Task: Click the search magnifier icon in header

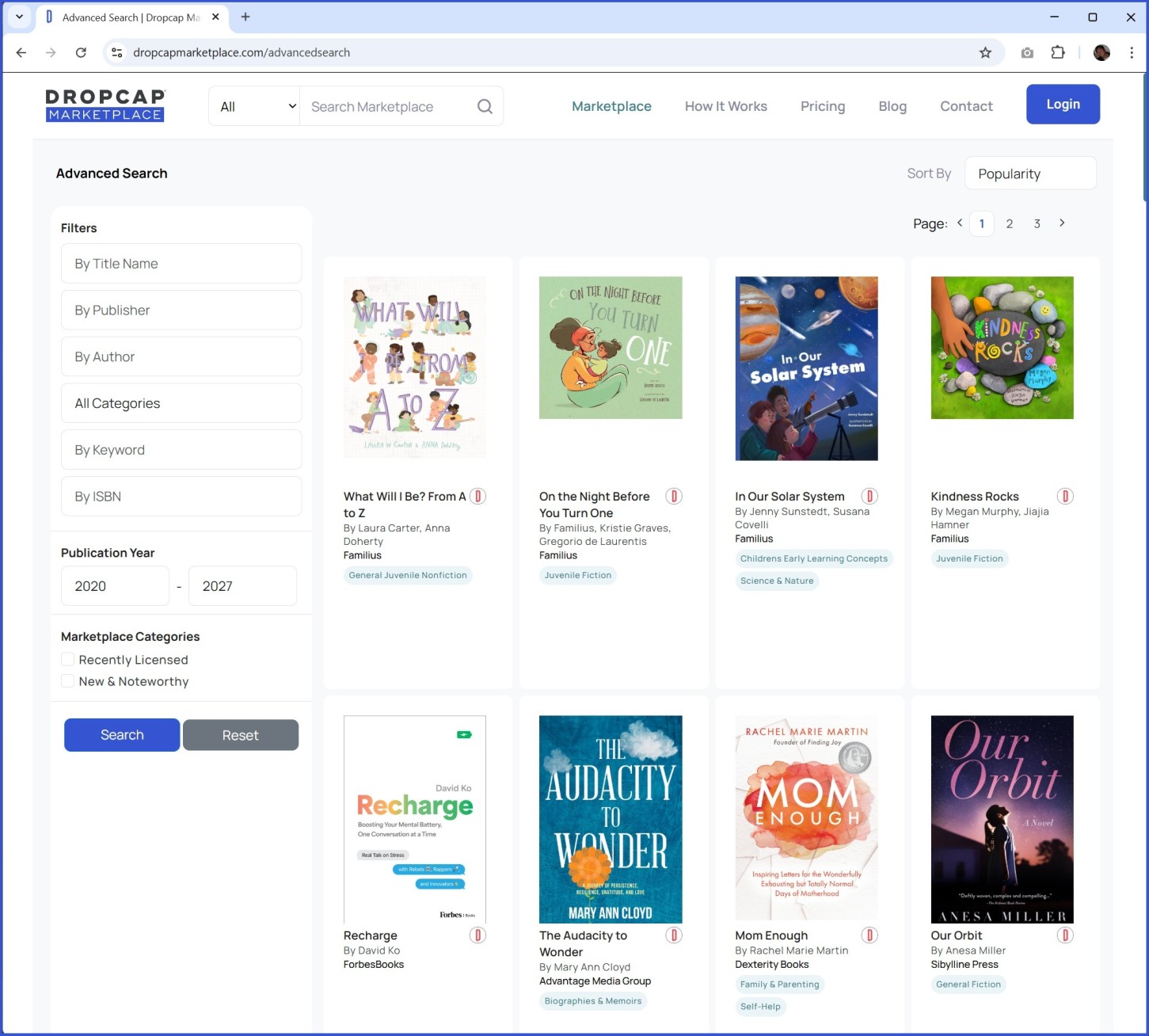Action: coord(485,106)
